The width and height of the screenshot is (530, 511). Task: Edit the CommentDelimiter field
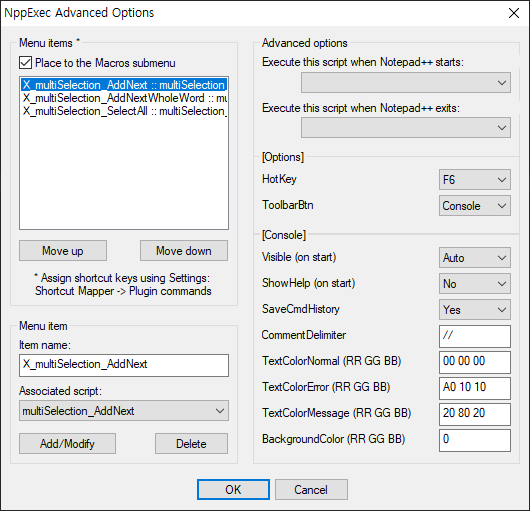[x=475, y=336]
